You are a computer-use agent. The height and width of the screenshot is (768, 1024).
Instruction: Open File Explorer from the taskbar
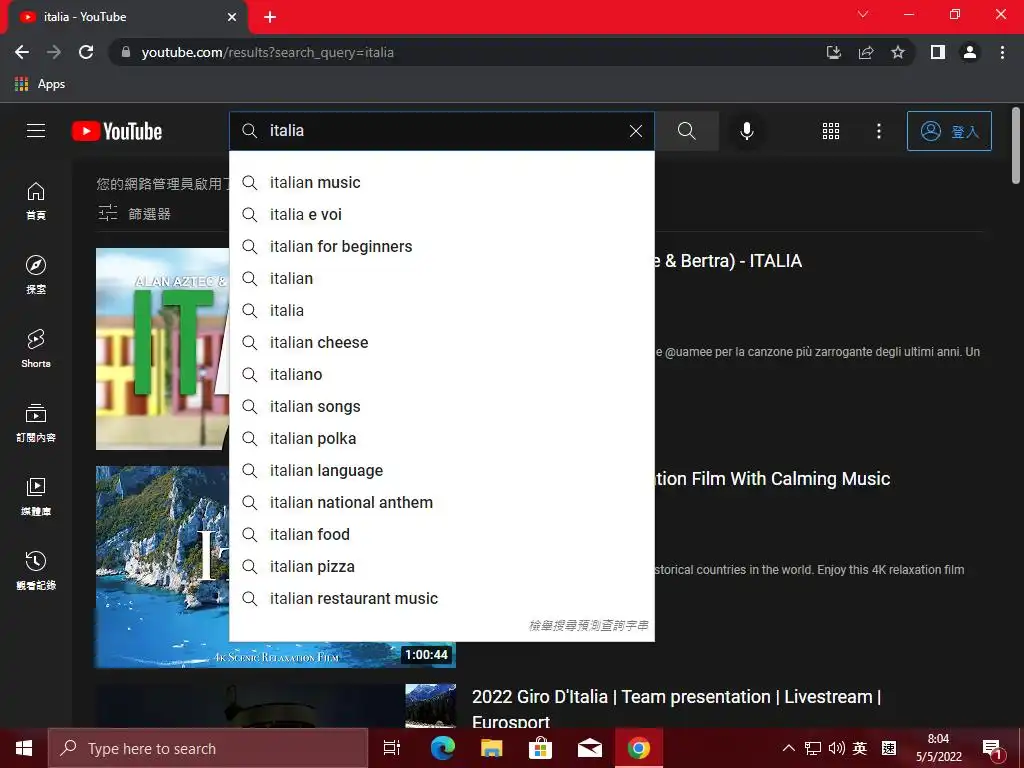tap(491, 748)
